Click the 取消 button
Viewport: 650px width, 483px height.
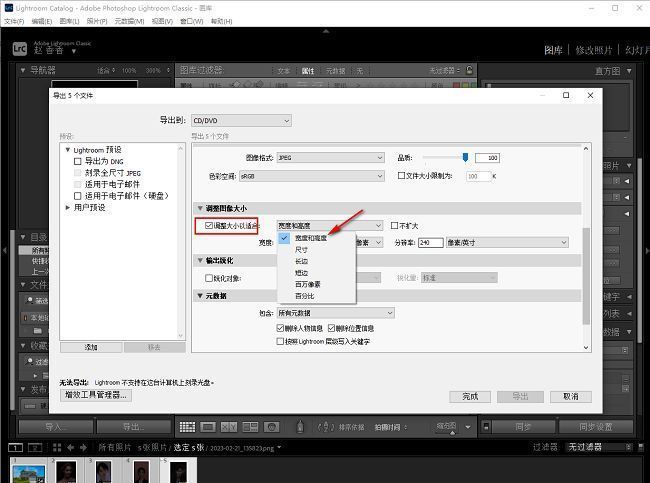[x=570, y=396]
